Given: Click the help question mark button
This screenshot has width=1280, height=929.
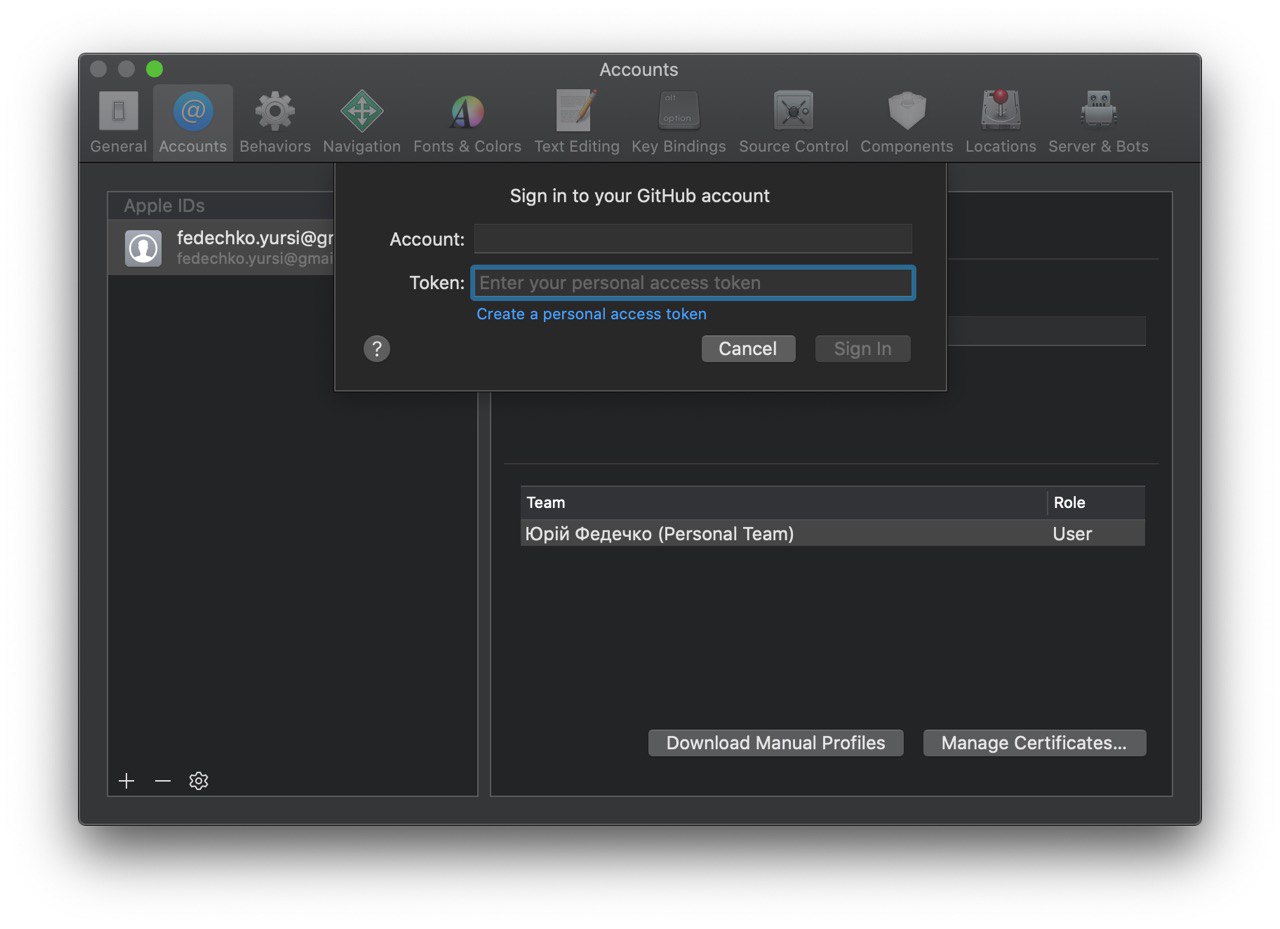Looking at the screenshot, I should click(377, 348).
